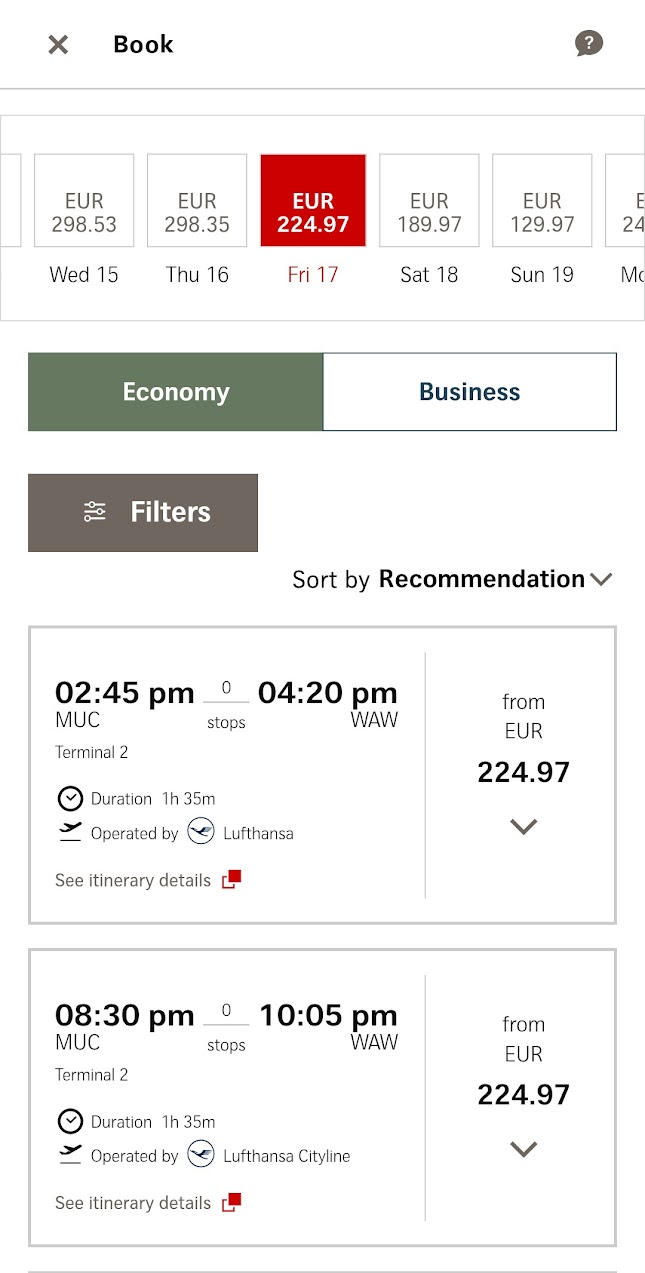Close the Book screen
The image size is (645, 1273).
(57, 44)
